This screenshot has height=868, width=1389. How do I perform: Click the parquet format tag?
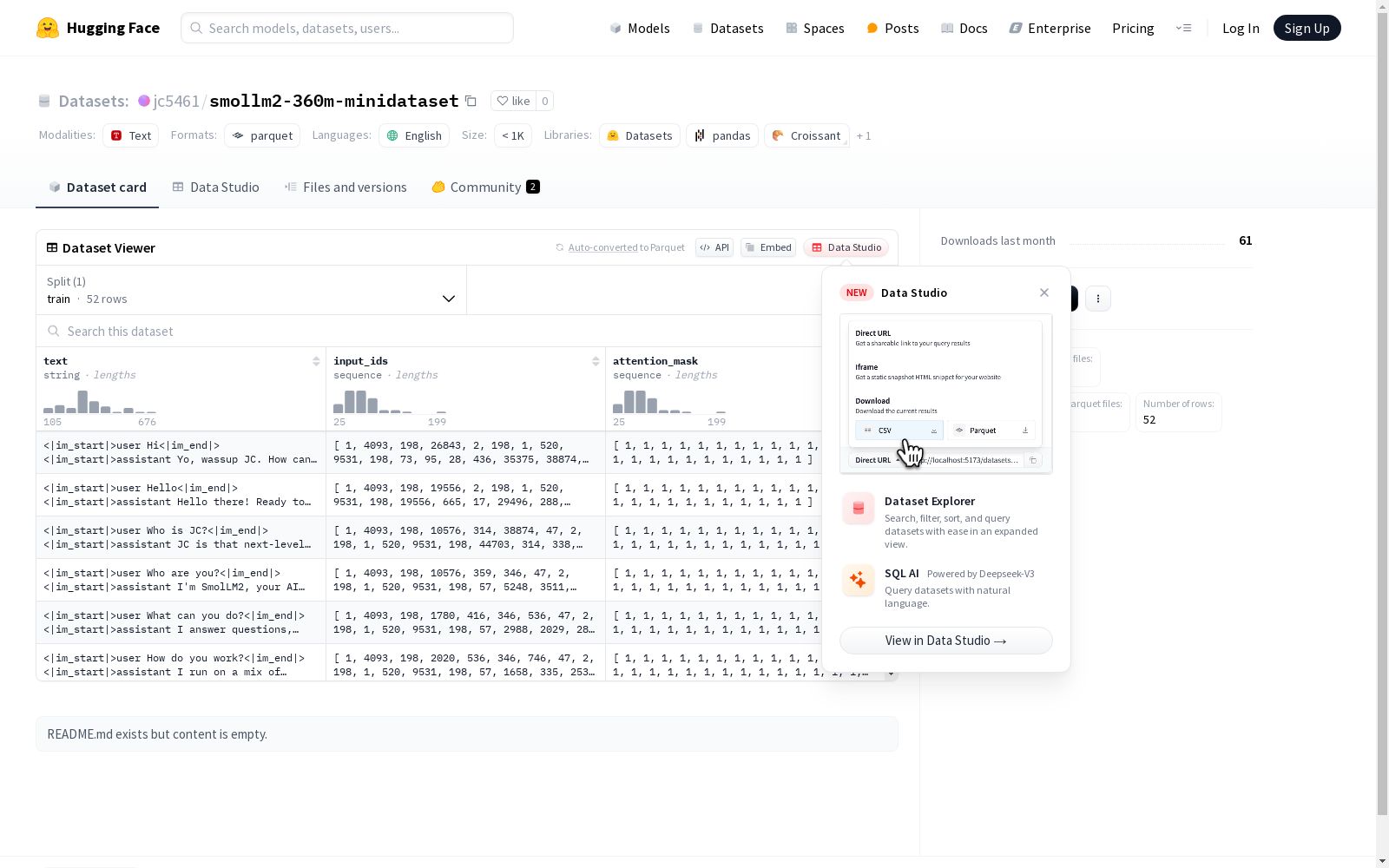262,135
